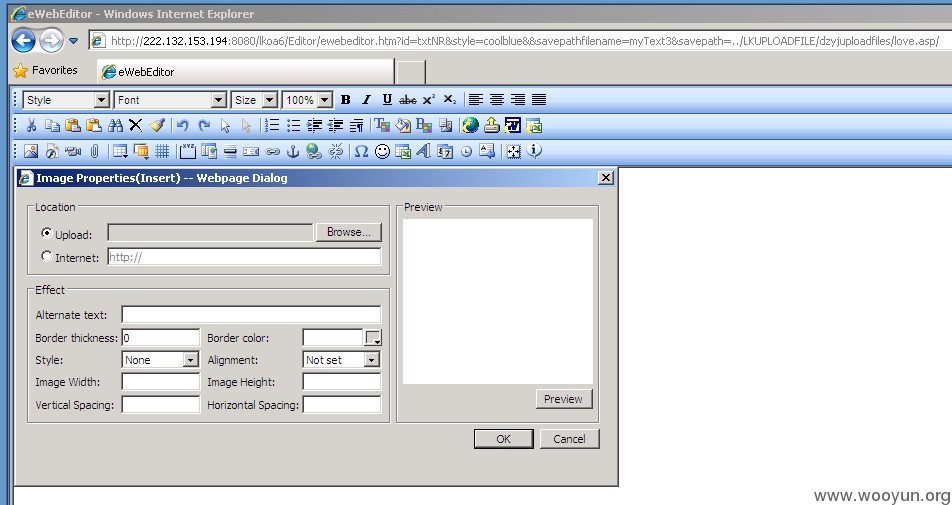This screenshot has width=952, height=505.
Task: Click the Browse... button
Action: click(x=348, y=232)
